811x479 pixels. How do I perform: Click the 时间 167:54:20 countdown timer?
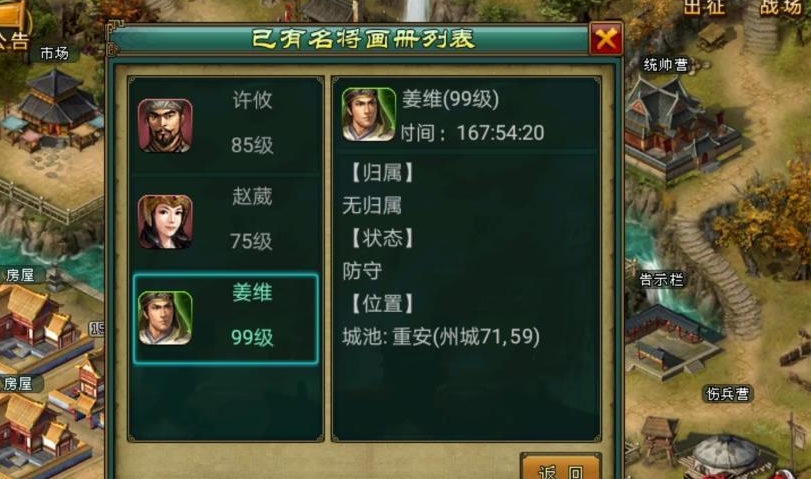(x=472, y=133)
